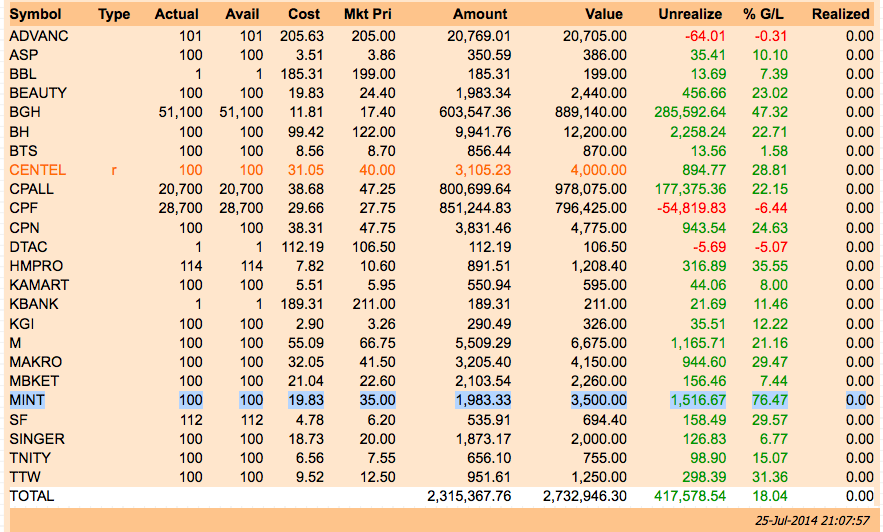Select the TTW symbol
The width and height of the screenshot is (883, 532).
pos(25,477)
